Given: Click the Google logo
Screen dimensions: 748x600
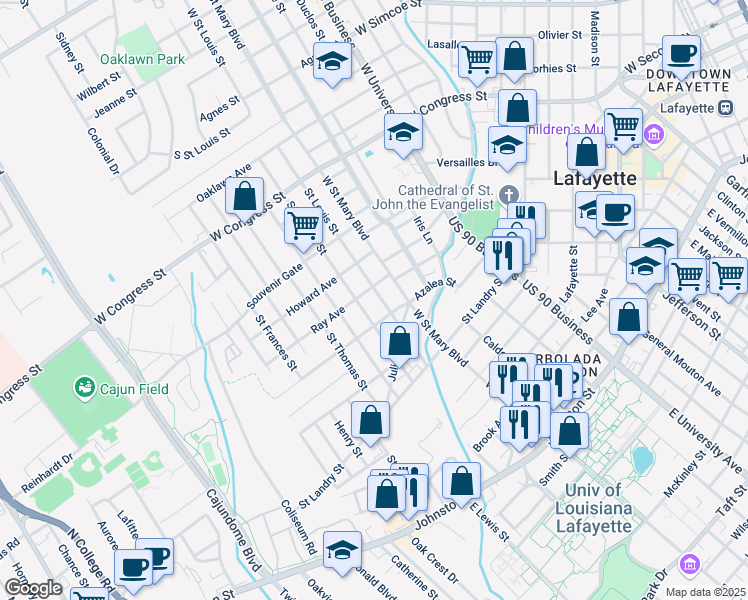Looking at the screenshot, I should (x=33, y=589).
